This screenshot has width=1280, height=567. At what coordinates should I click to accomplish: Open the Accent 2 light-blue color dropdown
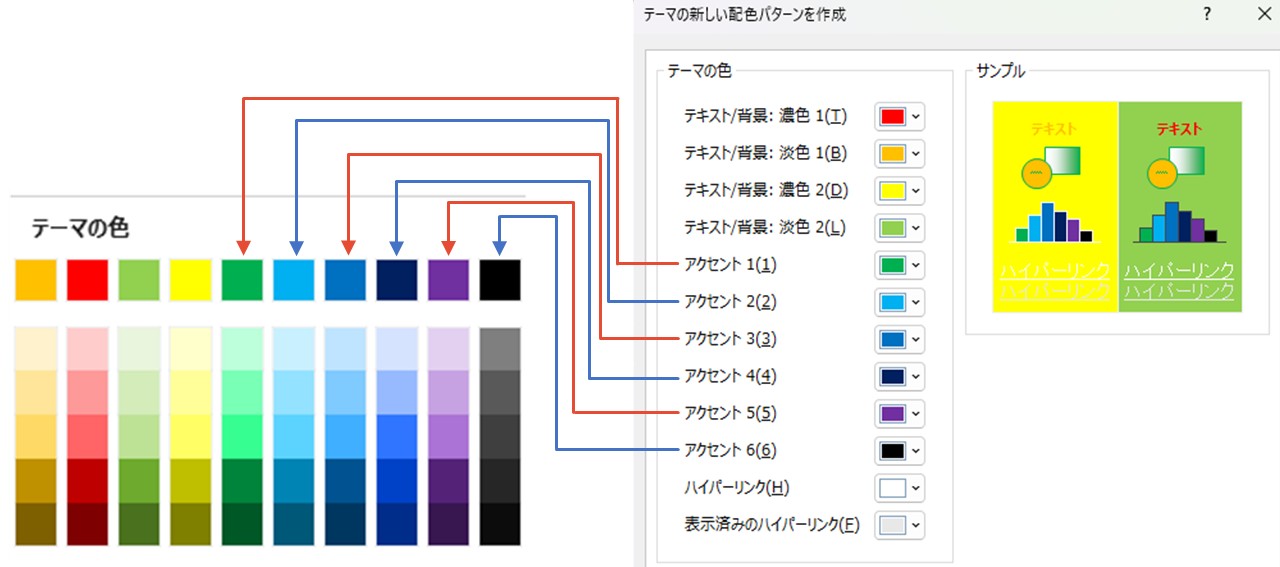click(x=899, y=302)
